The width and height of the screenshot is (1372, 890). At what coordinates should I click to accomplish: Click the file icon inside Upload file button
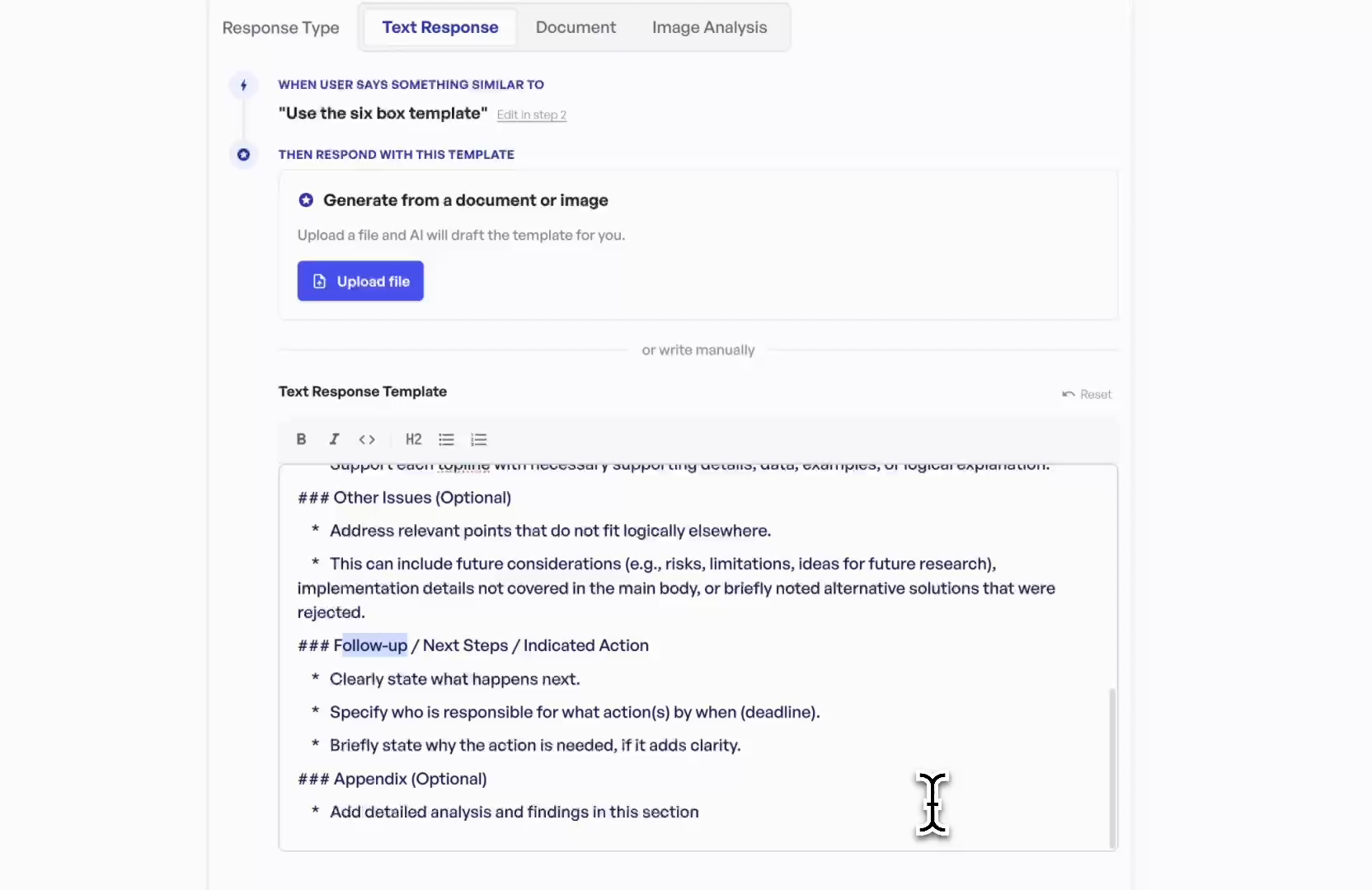(x=320, y=281)
